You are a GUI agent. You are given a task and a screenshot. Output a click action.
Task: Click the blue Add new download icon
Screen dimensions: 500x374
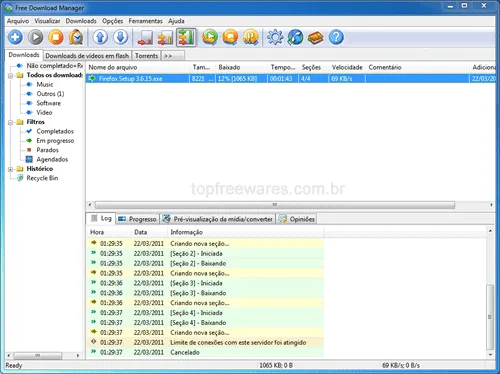click(15, 37)
